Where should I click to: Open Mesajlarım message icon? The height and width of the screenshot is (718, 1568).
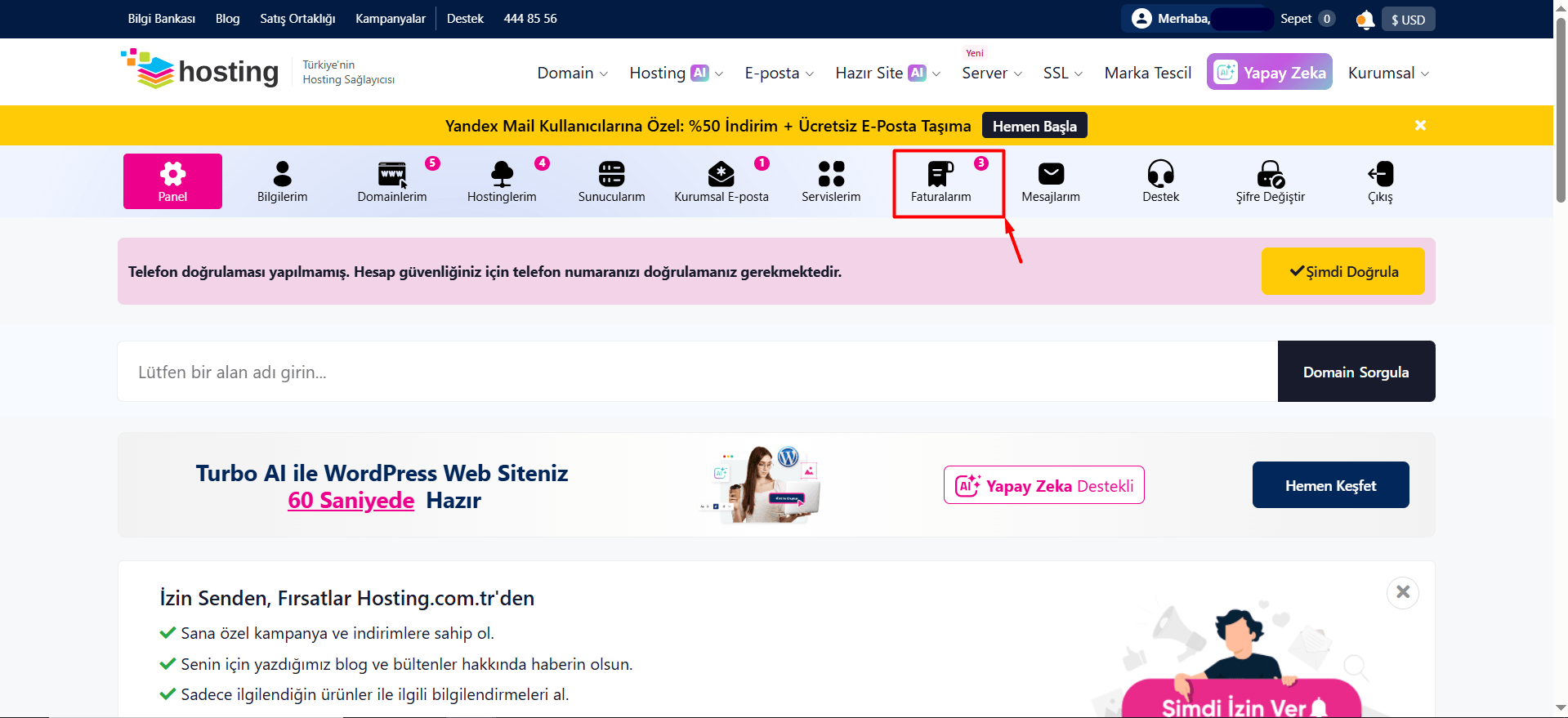click(x=1051, y=173)
